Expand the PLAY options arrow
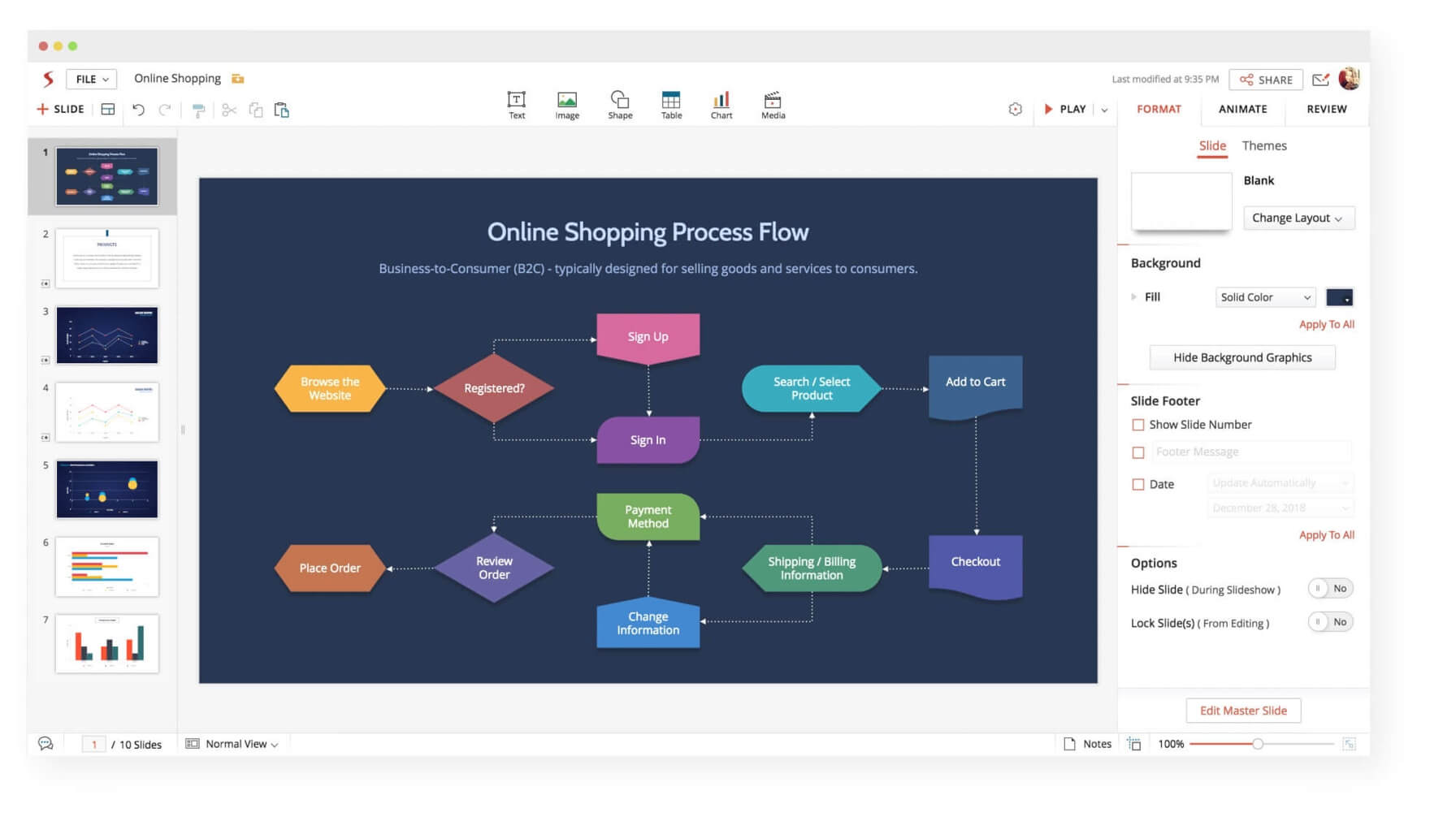Viewport: 1456px width, 830px height. 1104,110
